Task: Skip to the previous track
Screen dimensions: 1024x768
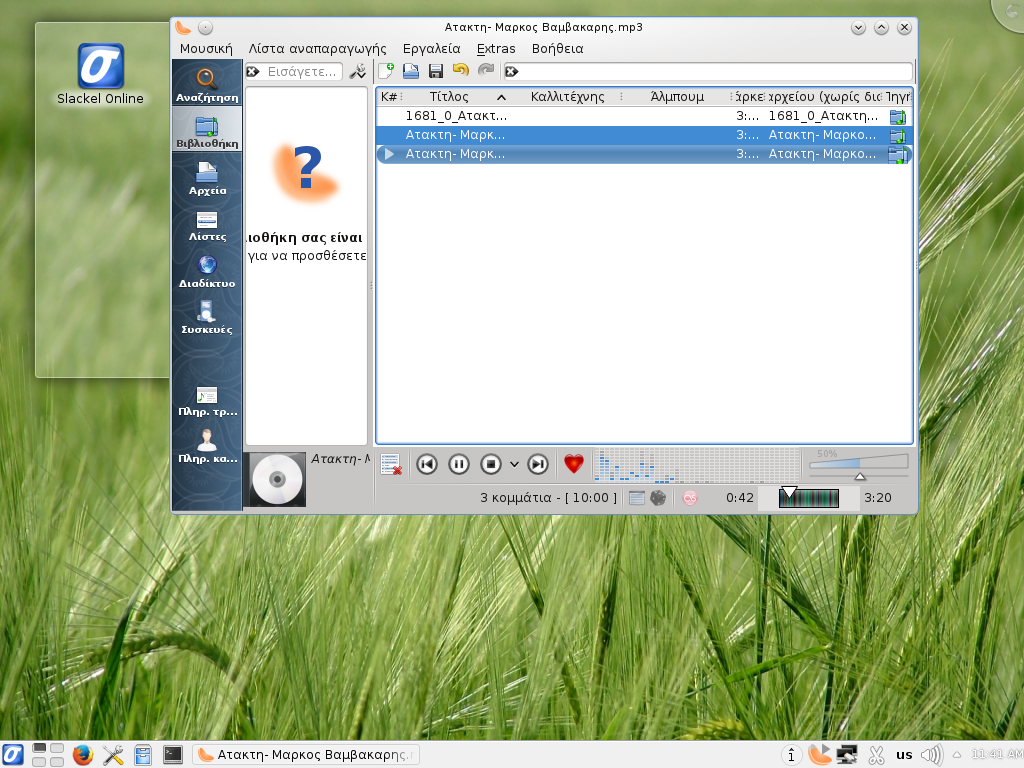Action: [x=427, y=464]
